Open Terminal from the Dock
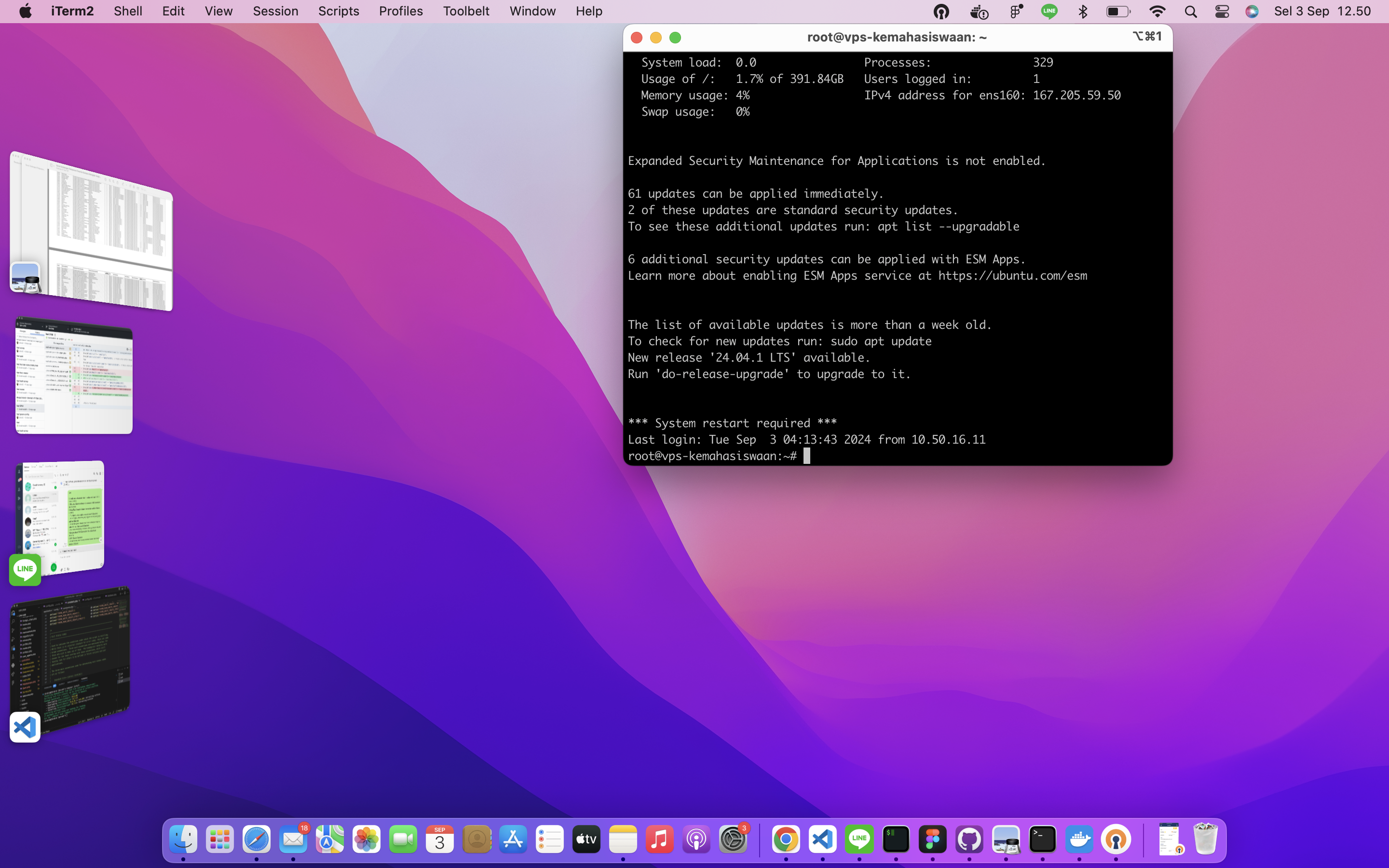This screenshot has width=1389, height=868. (1042, 839)
